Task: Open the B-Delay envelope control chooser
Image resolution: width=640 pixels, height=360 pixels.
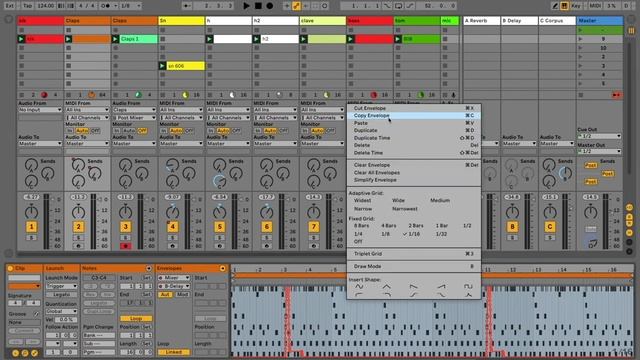Action: (x=174, y=286)
